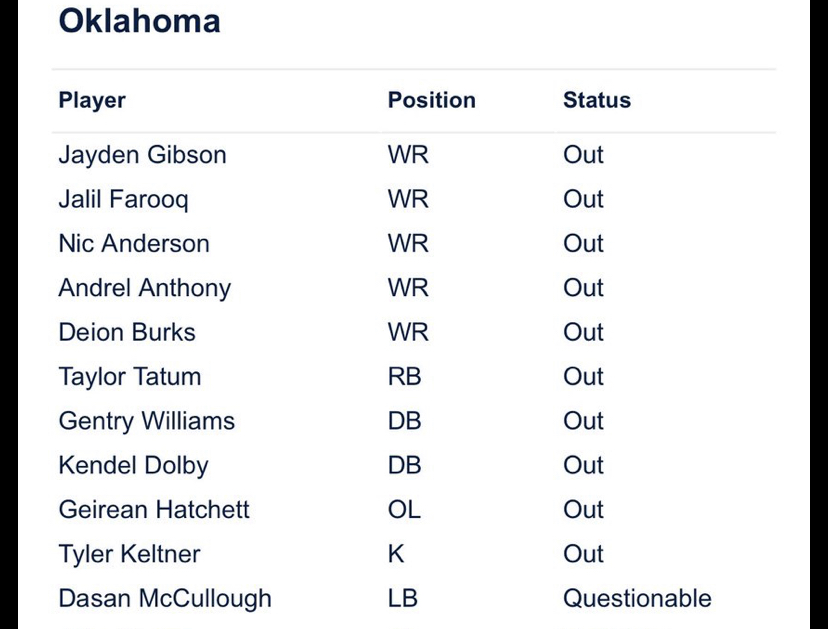Viewport: 828px width, 629px height.
Task: Choose Taylor Tatum's name
Action: click(x=130, y=377)
